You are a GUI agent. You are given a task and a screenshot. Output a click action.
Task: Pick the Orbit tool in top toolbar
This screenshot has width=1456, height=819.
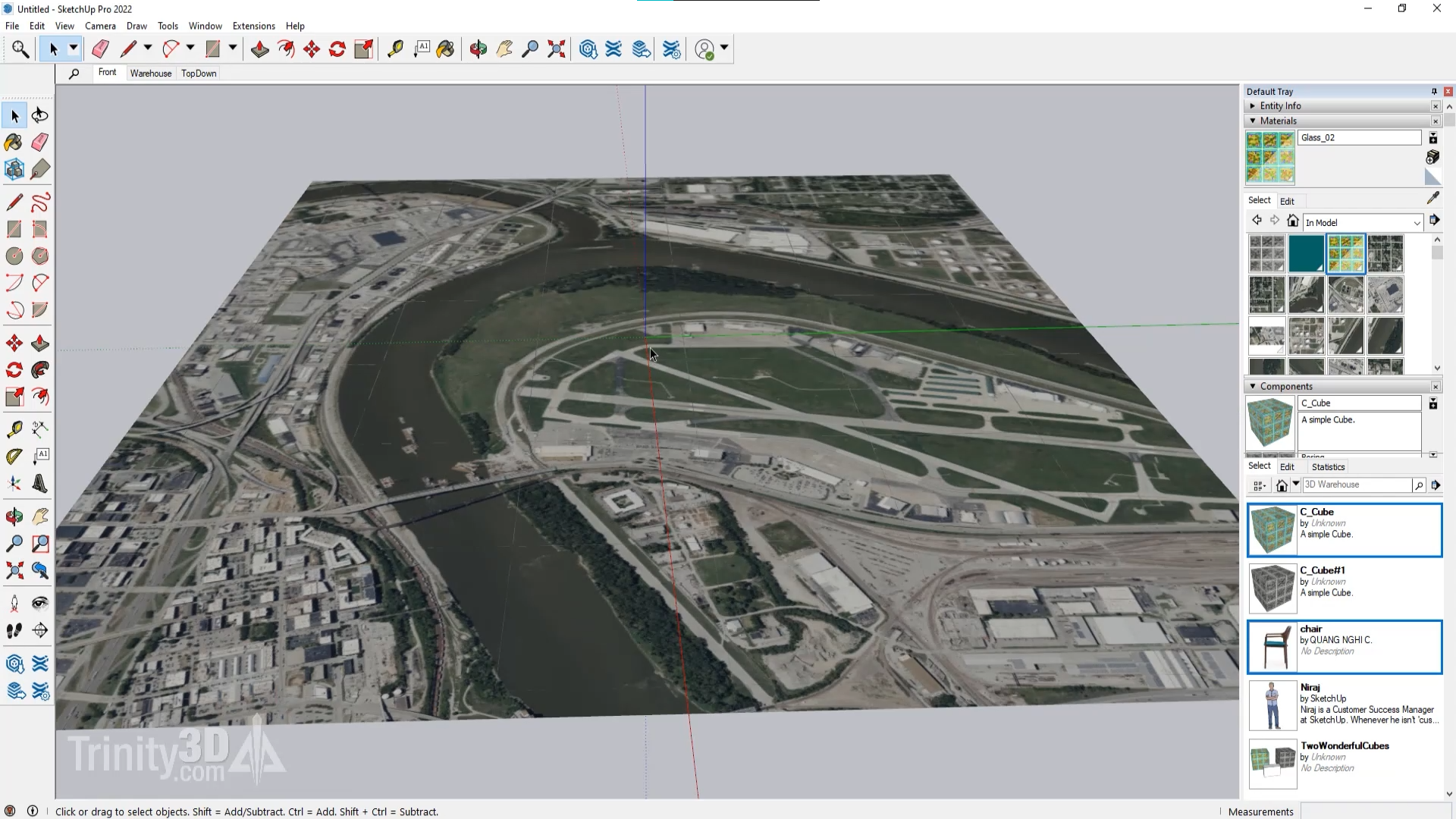tap(478, 49)
